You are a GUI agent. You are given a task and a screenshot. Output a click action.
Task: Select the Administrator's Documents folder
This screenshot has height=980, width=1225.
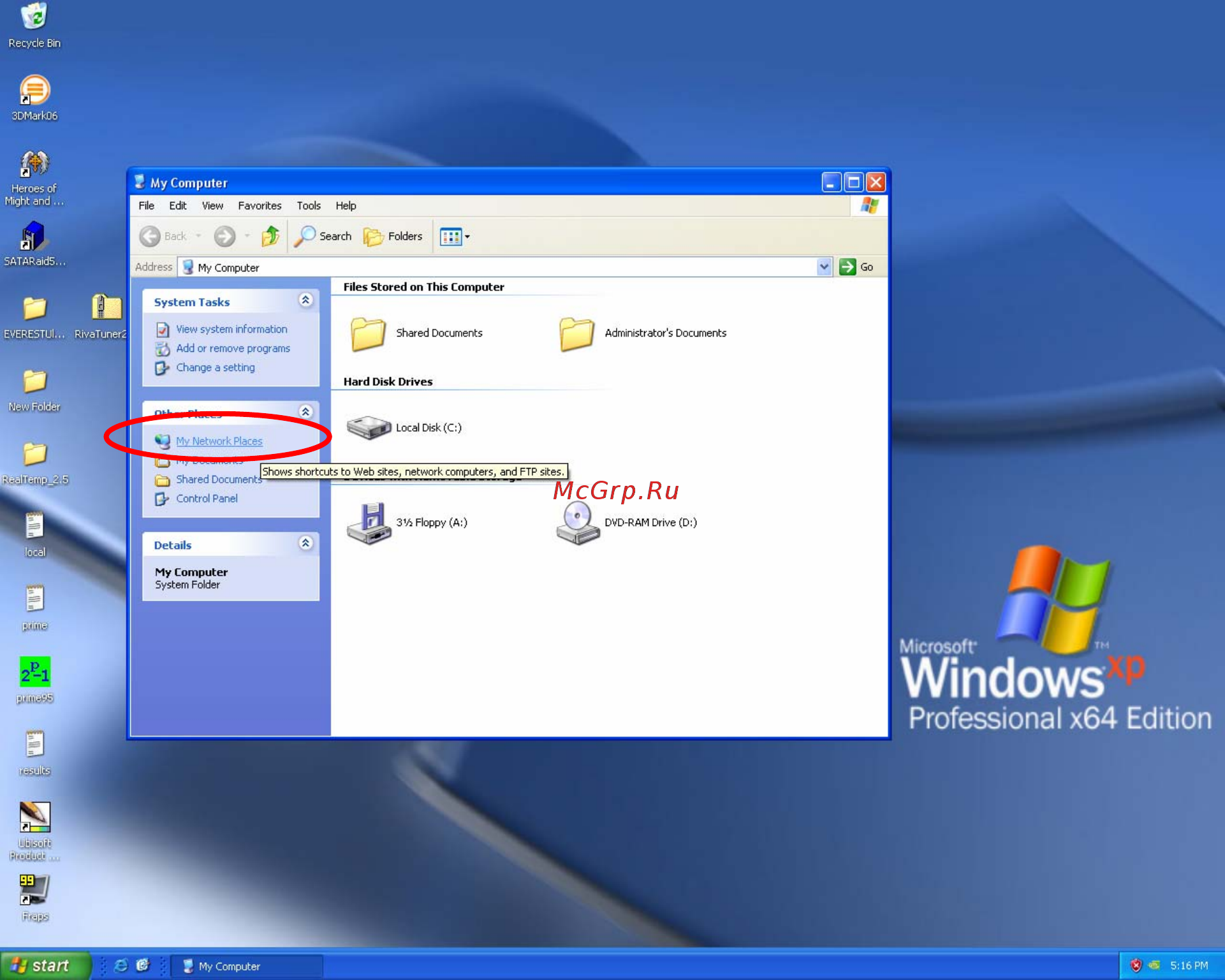(643, 333)
